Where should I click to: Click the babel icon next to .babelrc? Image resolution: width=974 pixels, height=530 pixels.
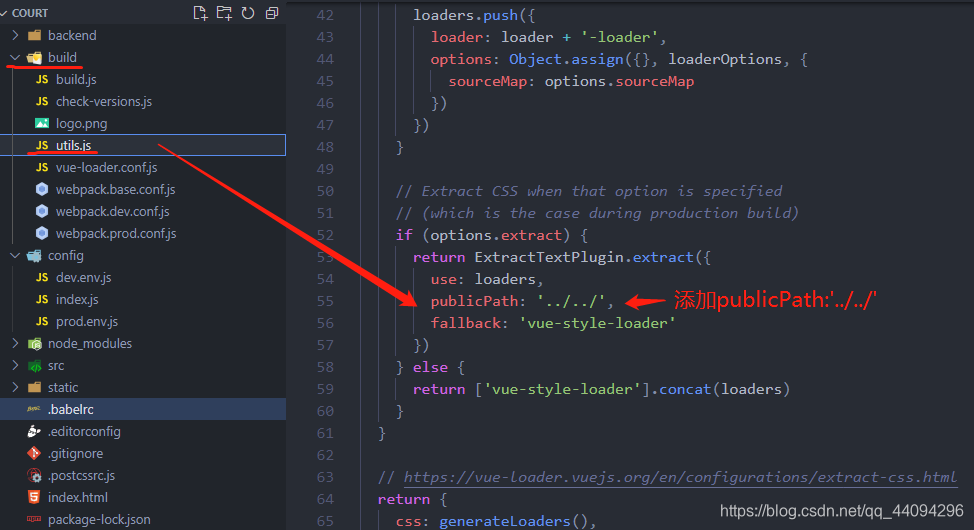(34, 409)
